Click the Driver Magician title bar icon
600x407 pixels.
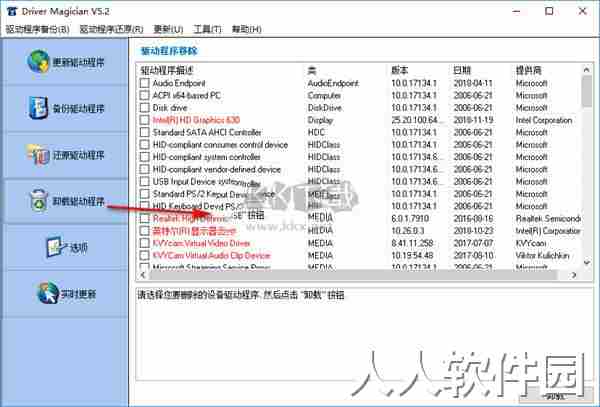click(x=12, y=11)
